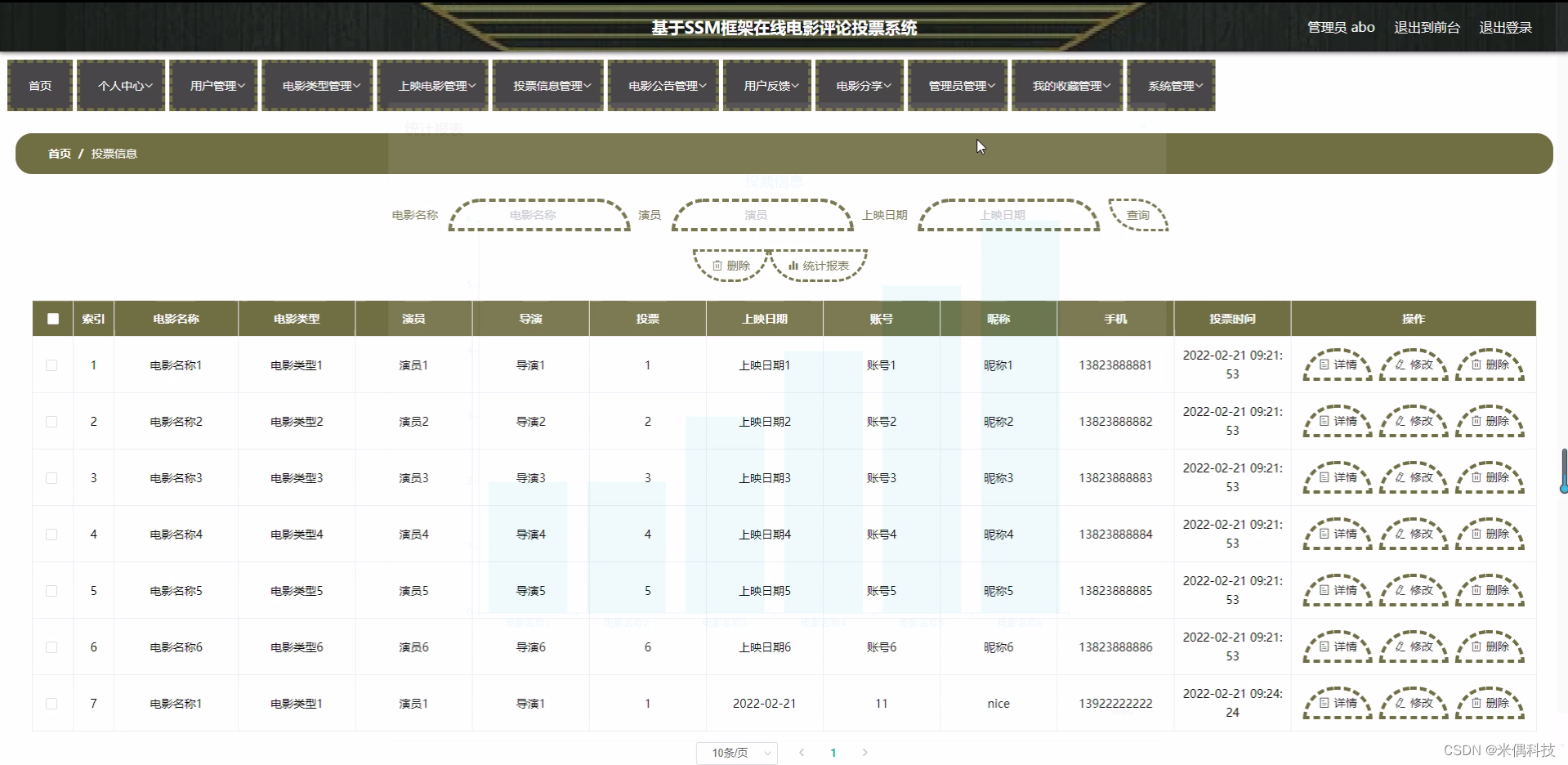Image resolution: width=1568 pixels, height=765 pixels.
Task: Open details (详情) for the nice account row
Action: pos(1337,702)
